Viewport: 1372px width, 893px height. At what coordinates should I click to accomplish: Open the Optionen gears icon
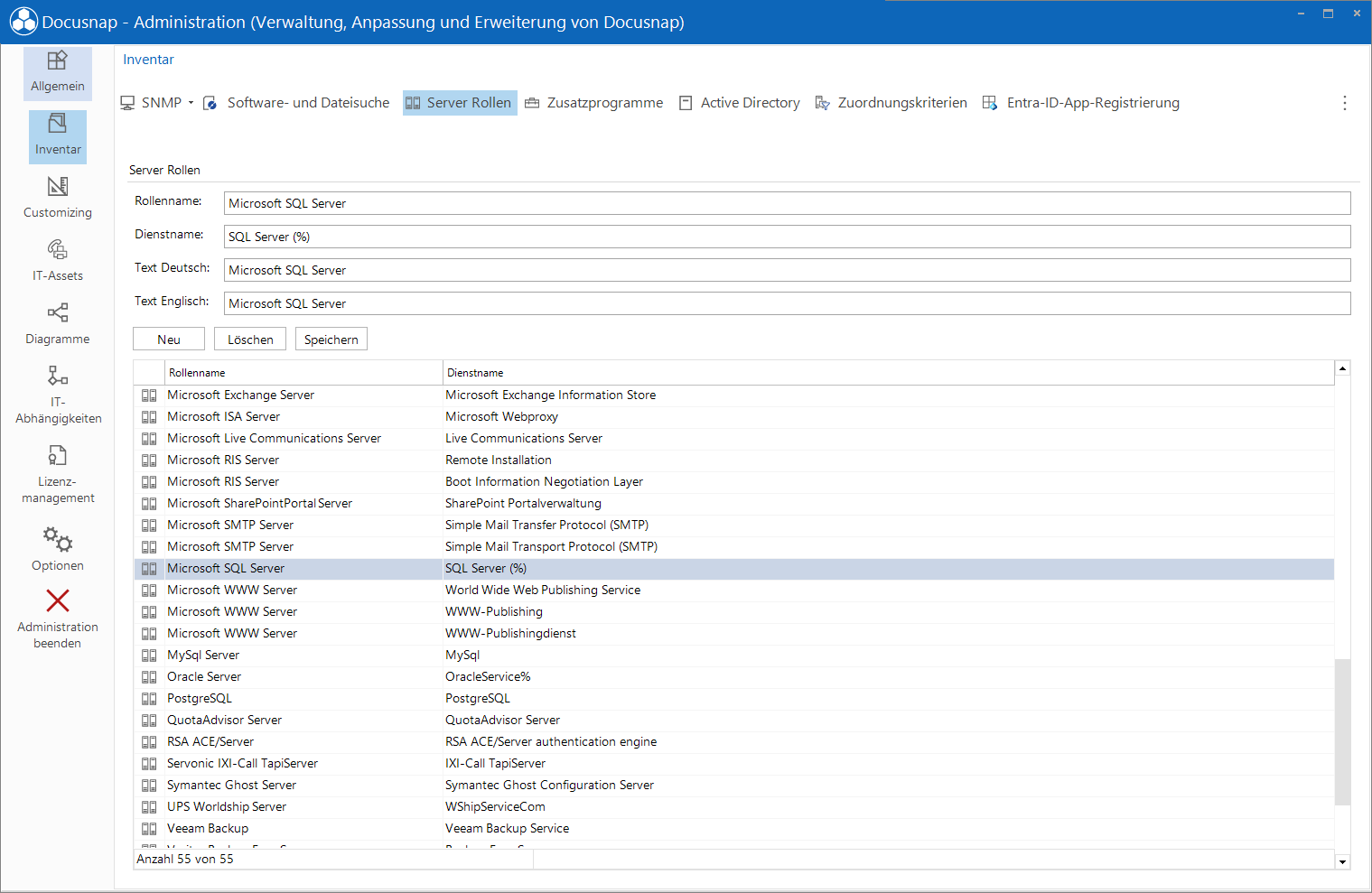click(58, 540)
